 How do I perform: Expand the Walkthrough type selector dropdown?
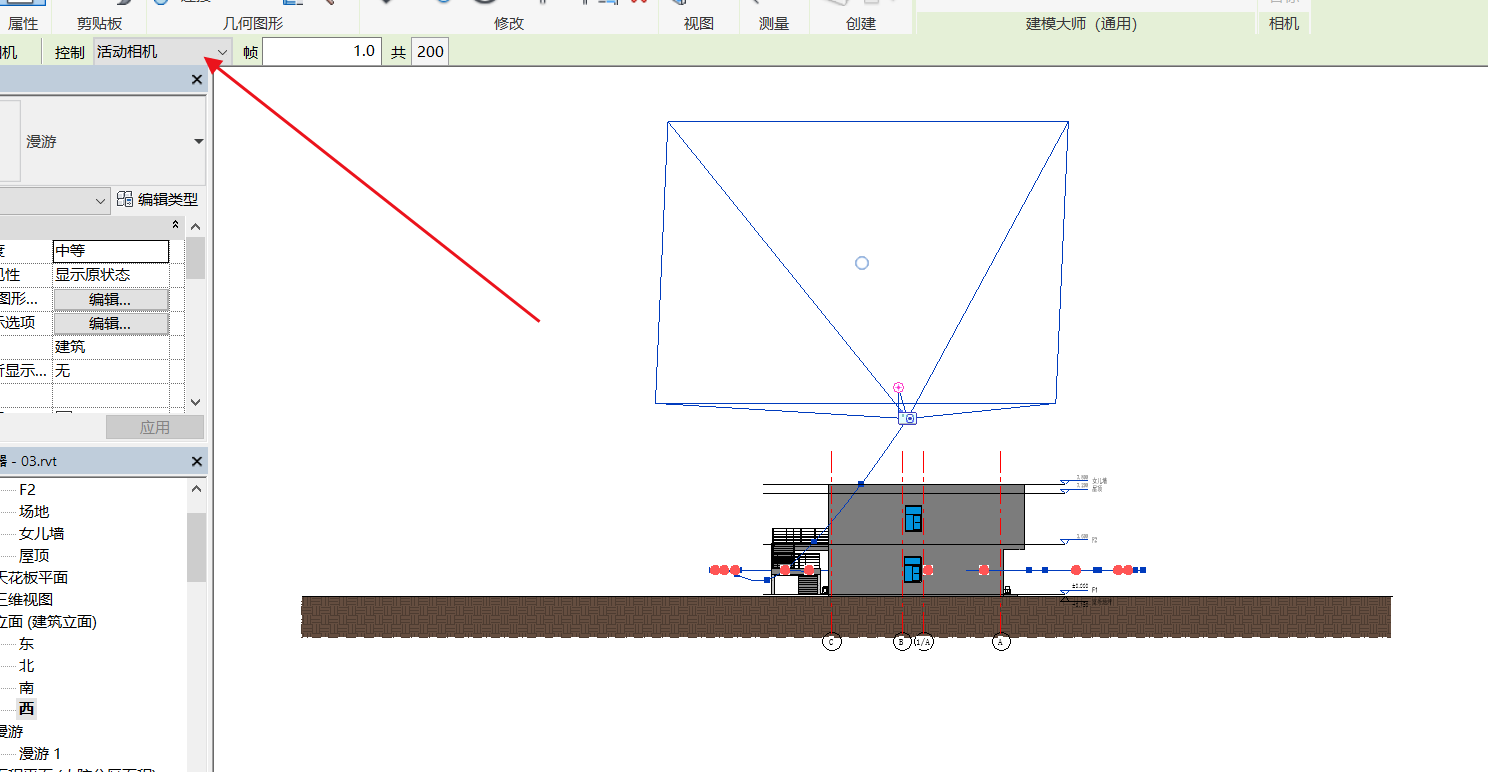point(198,142)
